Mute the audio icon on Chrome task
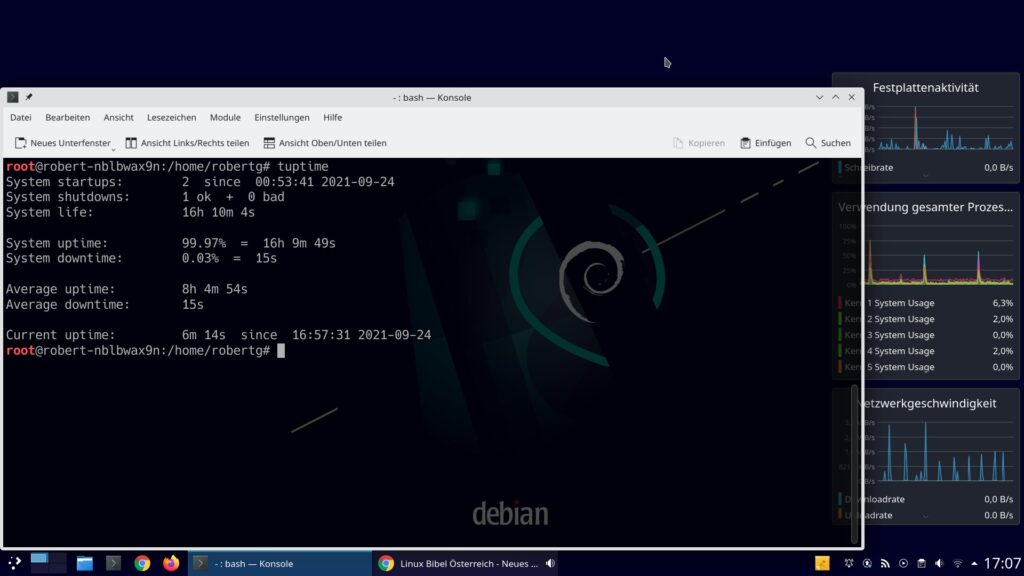Viewport: 1024px width, 576px height. (551, 563)
